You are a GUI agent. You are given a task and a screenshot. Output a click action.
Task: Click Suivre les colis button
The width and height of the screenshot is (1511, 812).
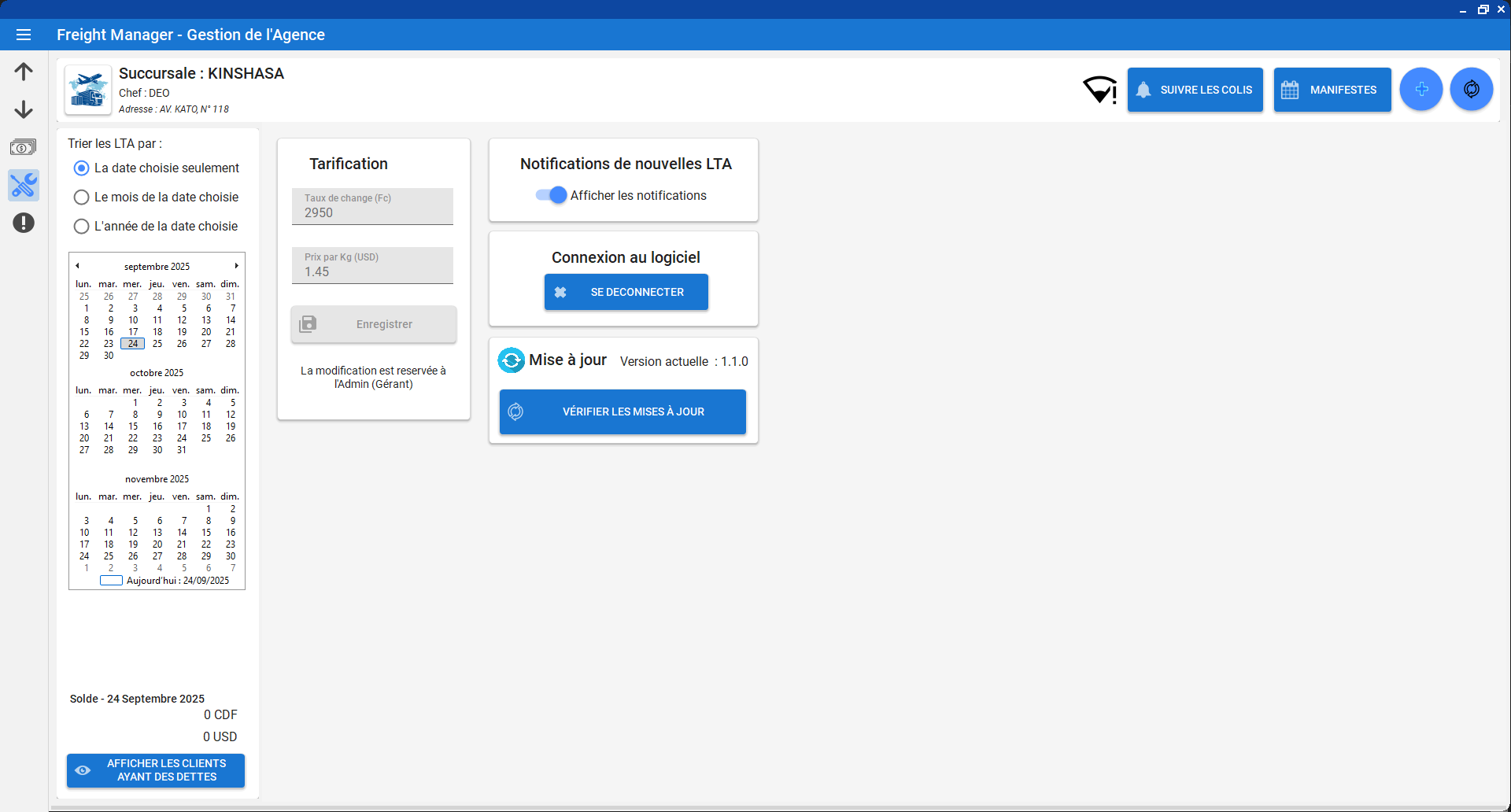[x=1195, y=90]
